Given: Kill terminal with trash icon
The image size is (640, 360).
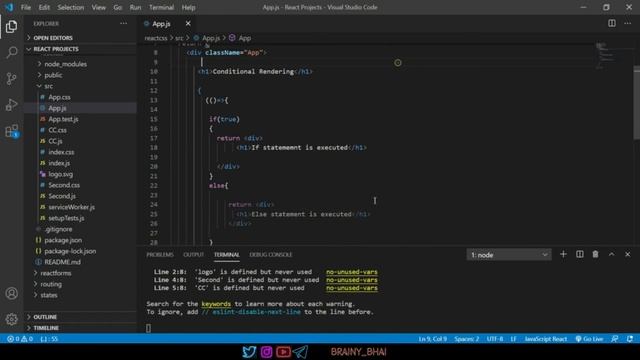Looking at the screenshot, I should pyautogui.click(x=596, y=254).
